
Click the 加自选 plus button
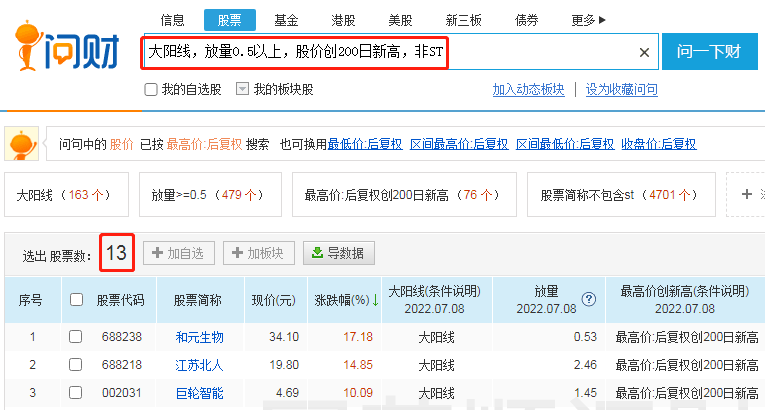point(178,253)
